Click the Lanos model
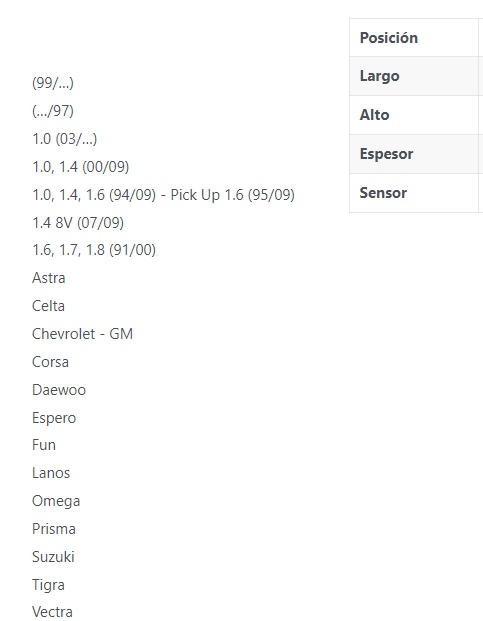483x621 pixels. (x=51, y=473)
